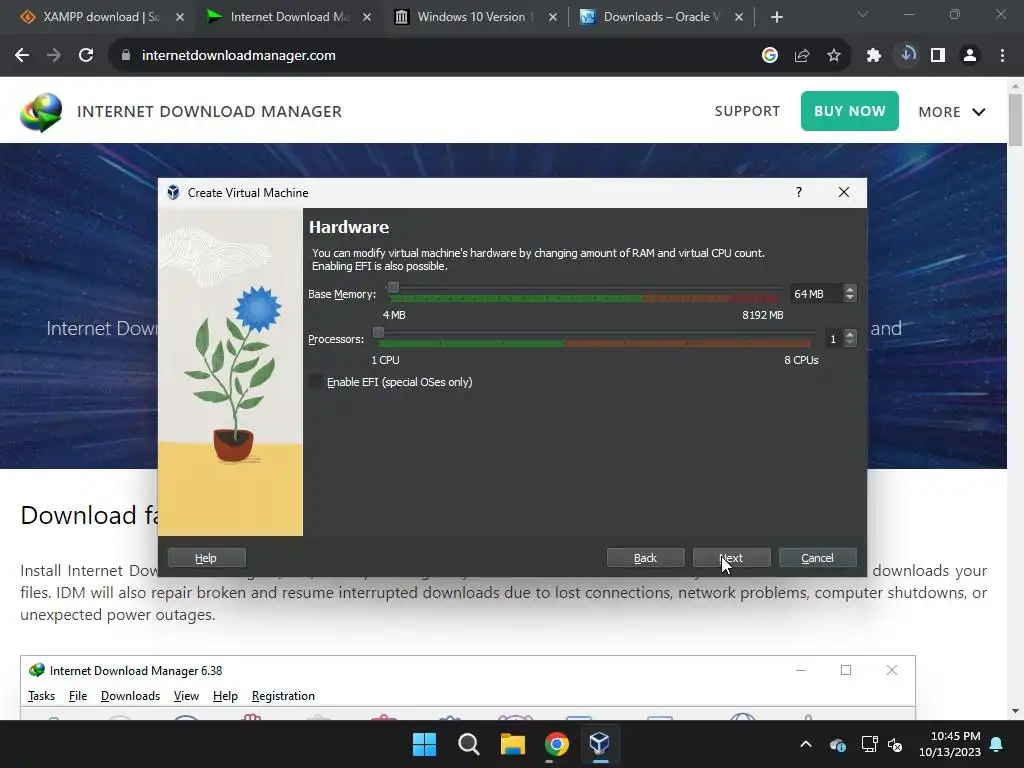Open the clock showing 10:45 PM
Screen dimensions: 1024x768
tap(950, 744)
